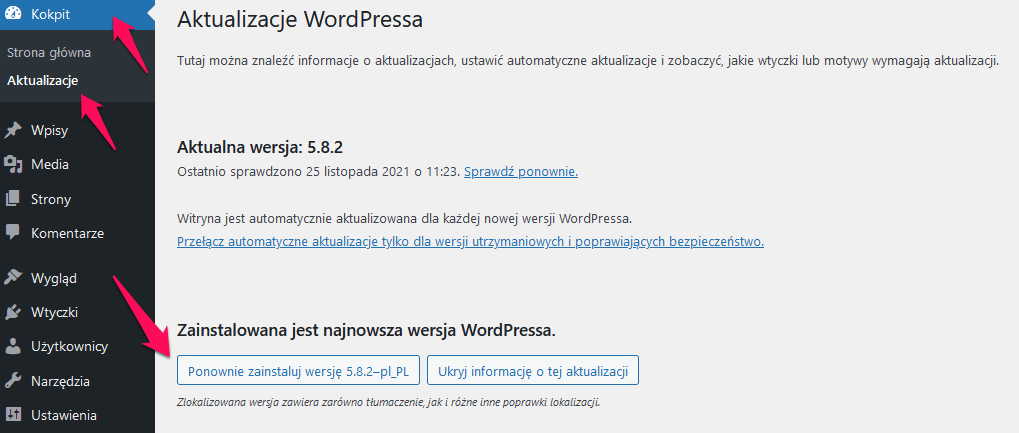
Task: Click the Wygląd paintbrush icon
Action: pyautogui.click(x=13, y=278)
